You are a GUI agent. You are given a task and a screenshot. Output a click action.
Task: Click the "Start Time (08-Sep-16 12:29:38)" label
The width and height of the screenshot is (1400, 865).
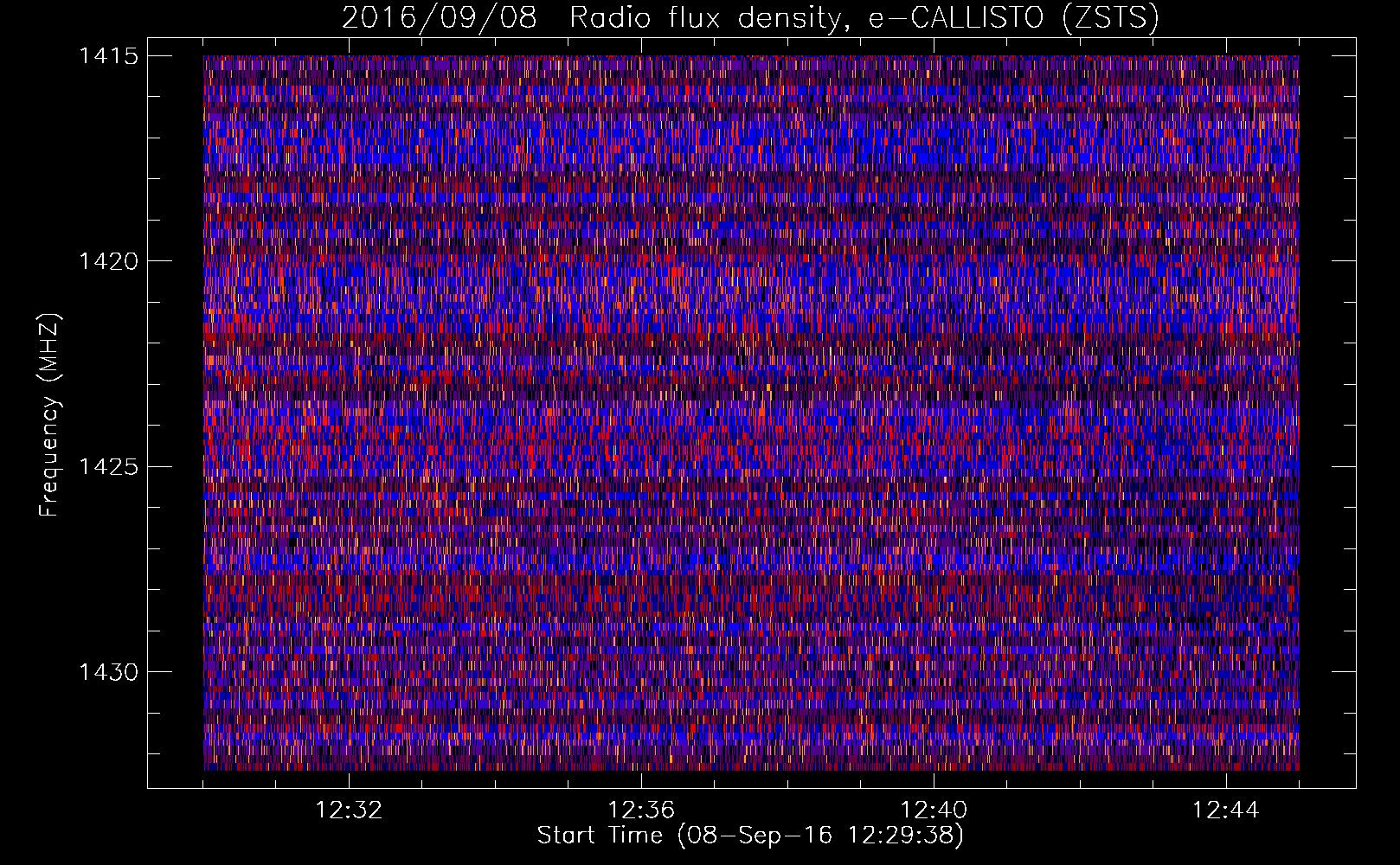tap(750, 836)
